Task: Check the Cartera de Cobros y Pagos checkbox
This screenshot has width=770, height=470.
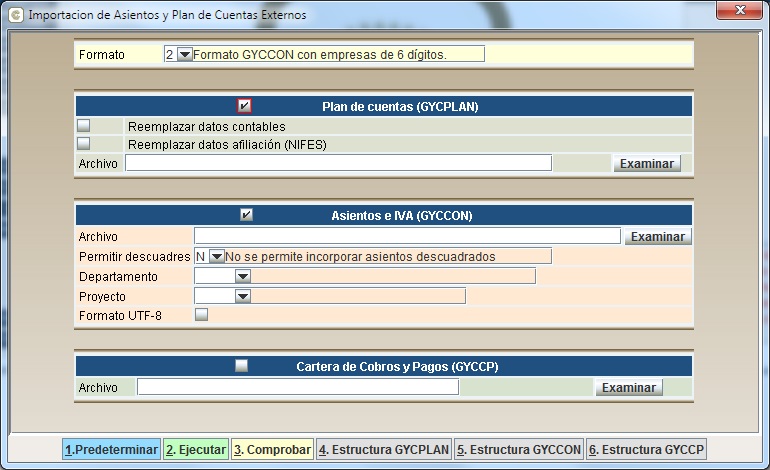Action: (241, 365)
